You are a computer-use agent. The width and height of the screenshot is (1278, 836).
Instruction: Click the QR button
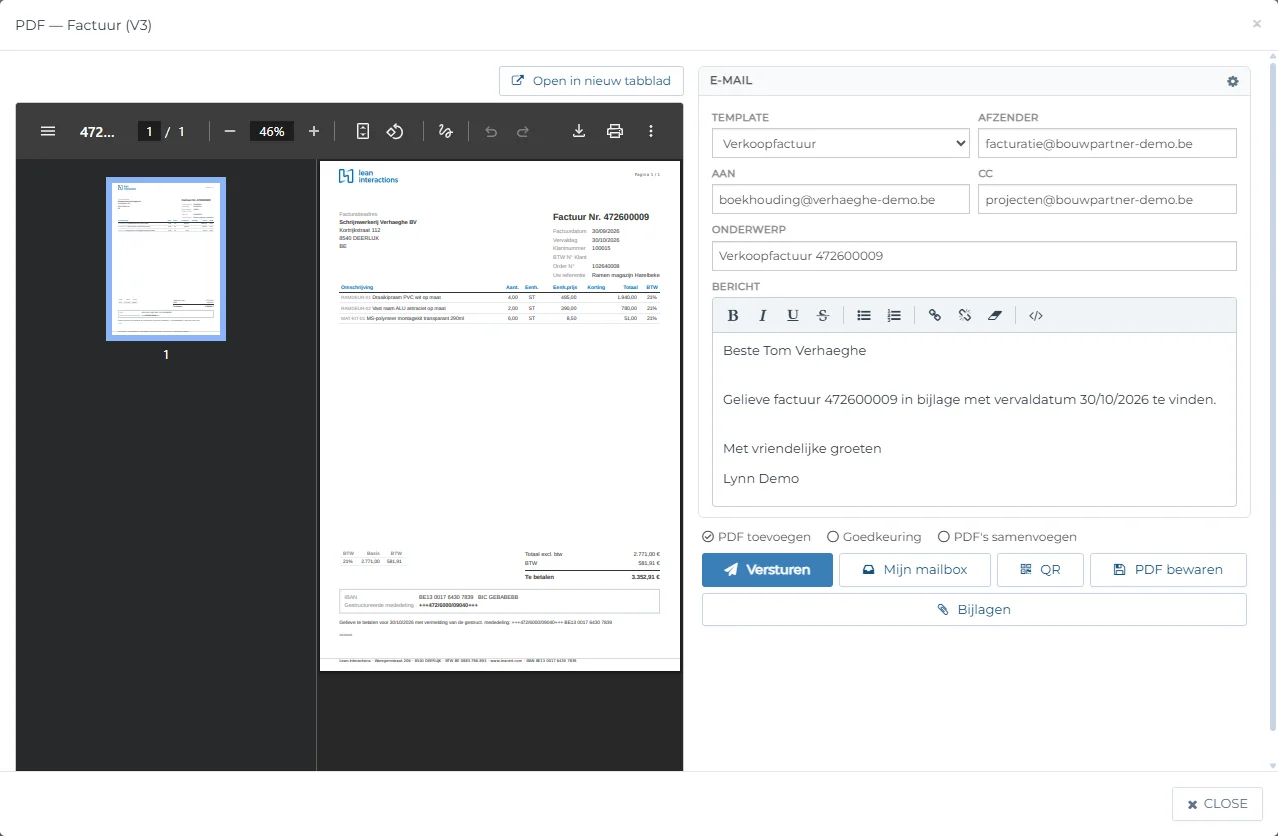(x=1040, y=570)
